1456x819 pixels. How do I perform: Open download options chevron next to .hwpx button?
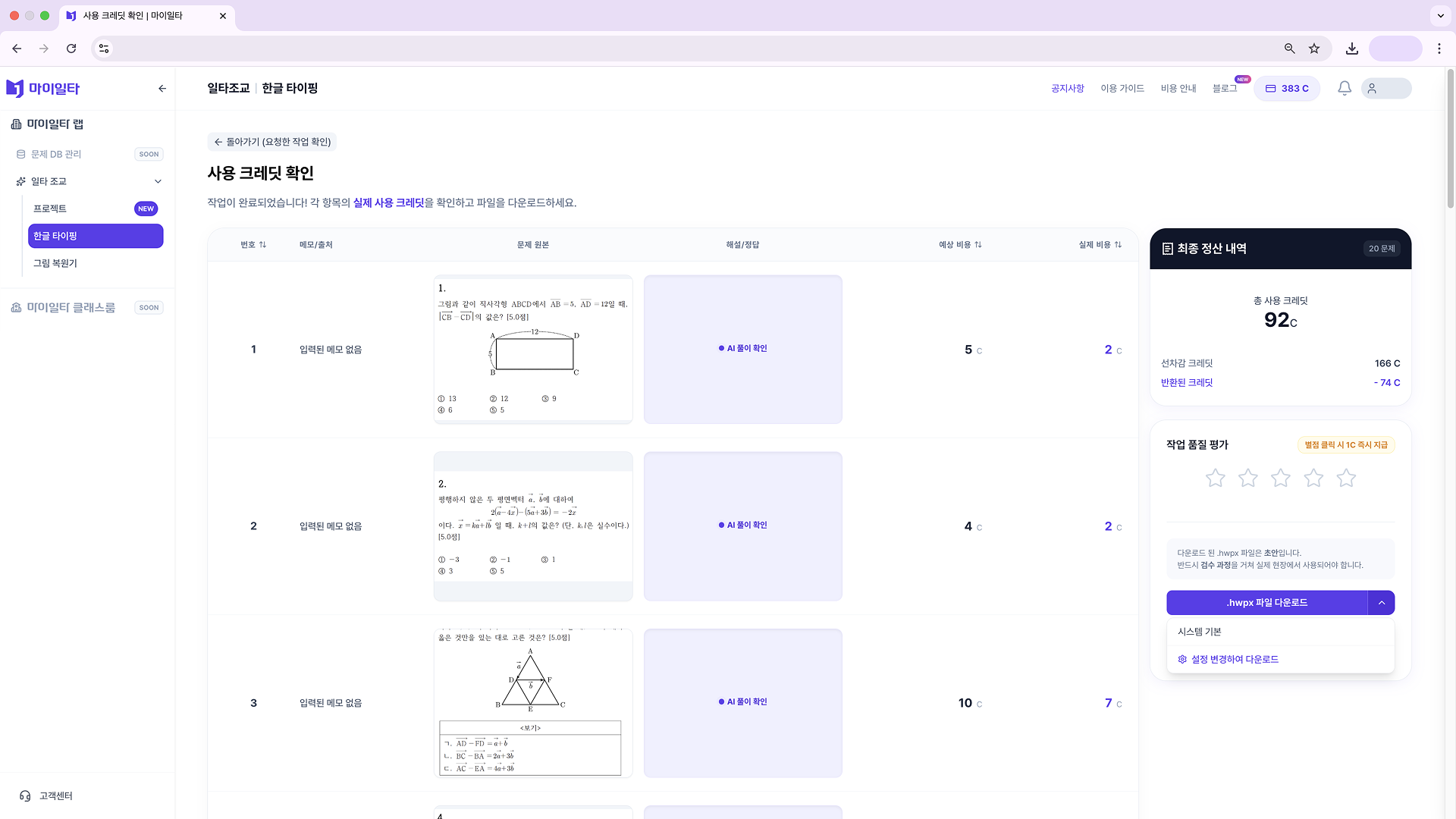[x=1381, y=603]
